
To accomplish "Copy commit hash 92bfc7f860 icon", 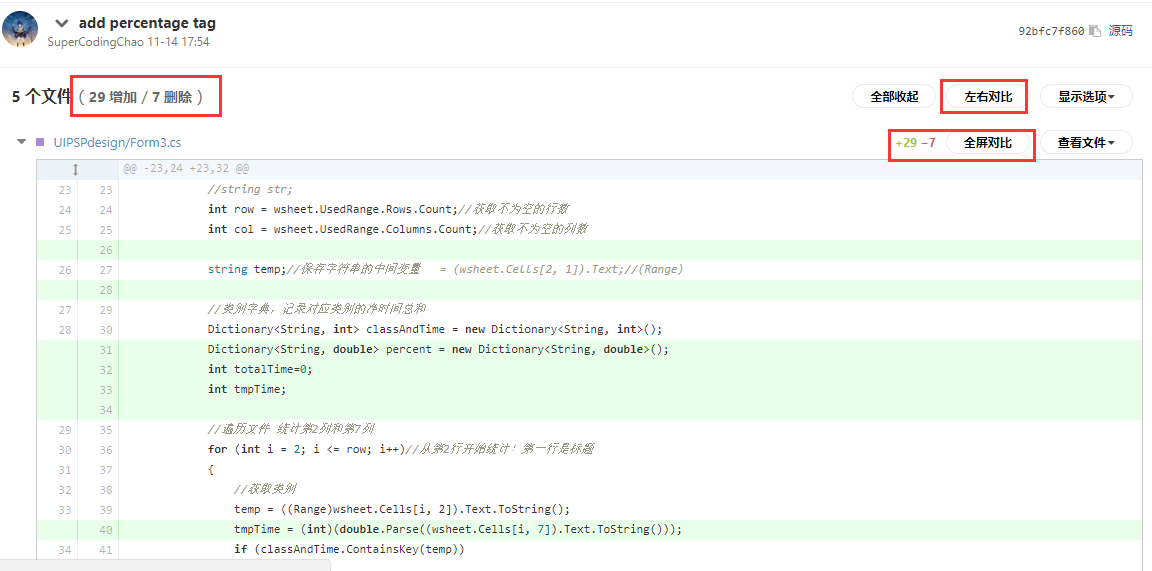I will (1095, 31).
